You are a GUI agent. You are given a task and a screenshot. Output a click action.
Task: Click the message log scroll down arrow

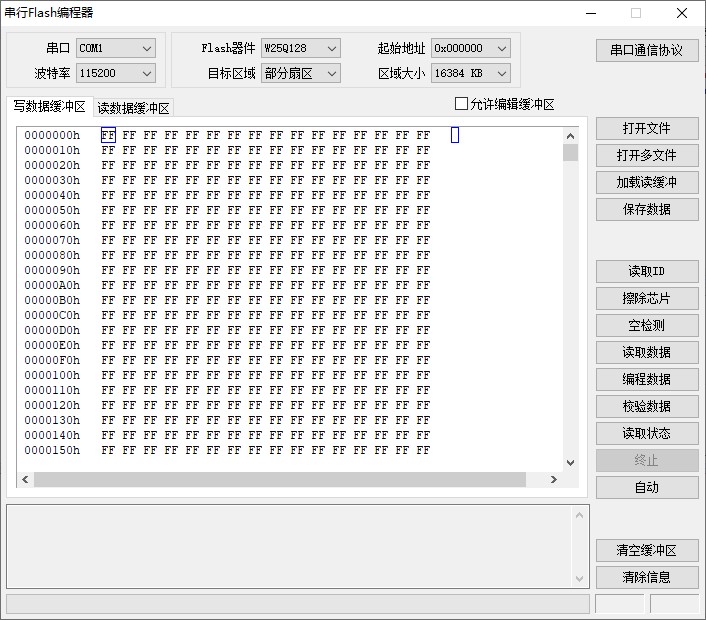click(579, 579)
